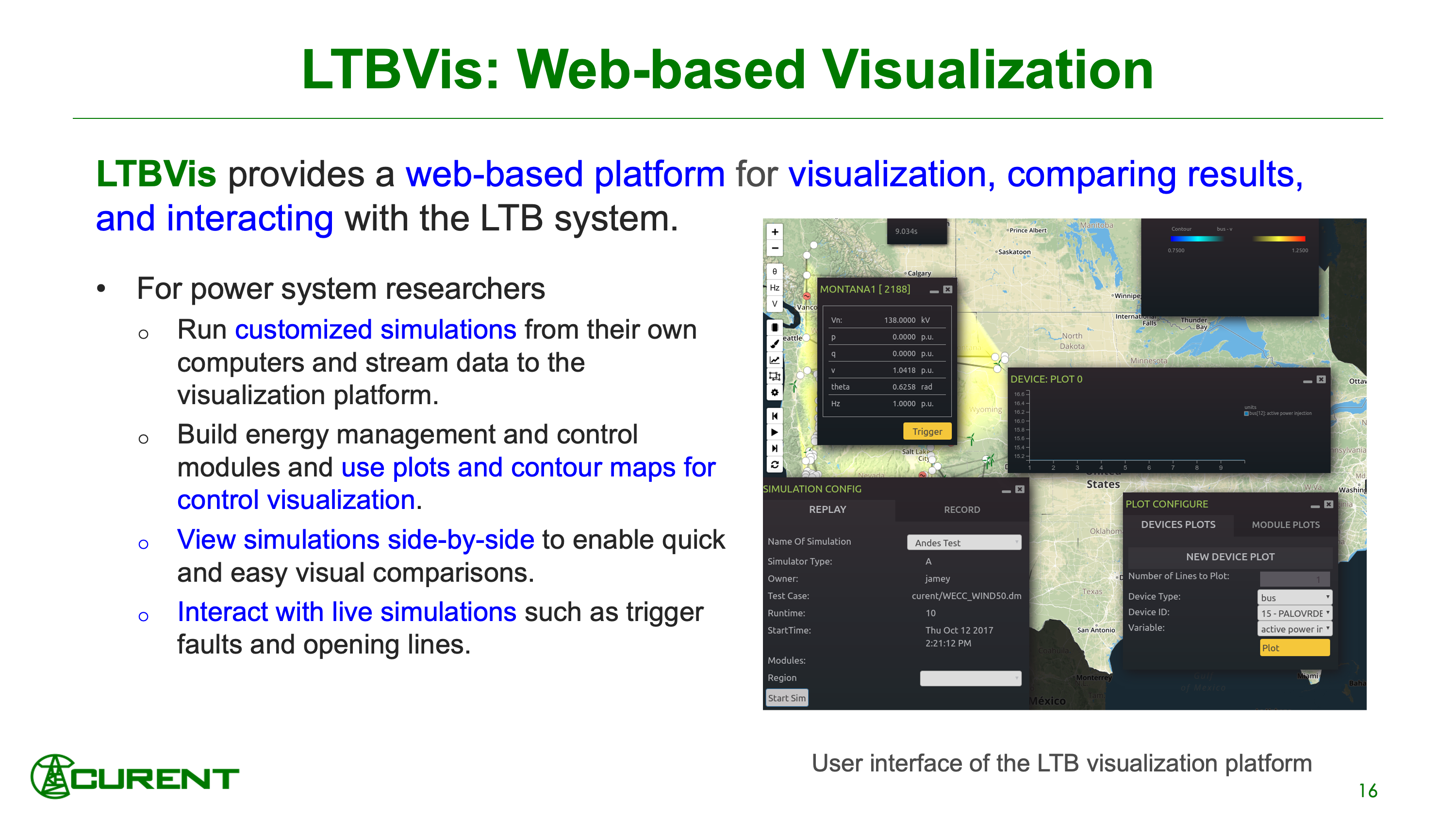Switch to the RECORD tab in Simulation Config
1456x819 pixels.
961,510
